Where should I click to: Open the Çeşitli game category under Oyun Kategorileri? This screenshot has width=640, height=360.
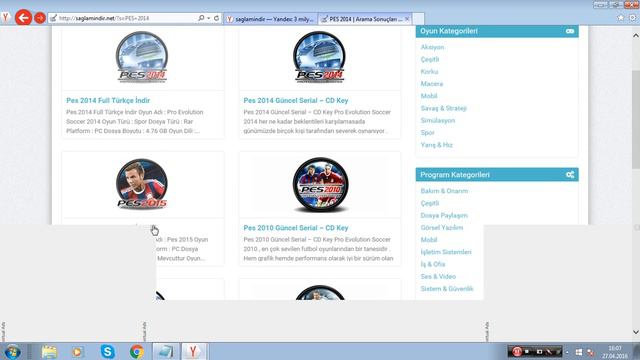[430, 60]
